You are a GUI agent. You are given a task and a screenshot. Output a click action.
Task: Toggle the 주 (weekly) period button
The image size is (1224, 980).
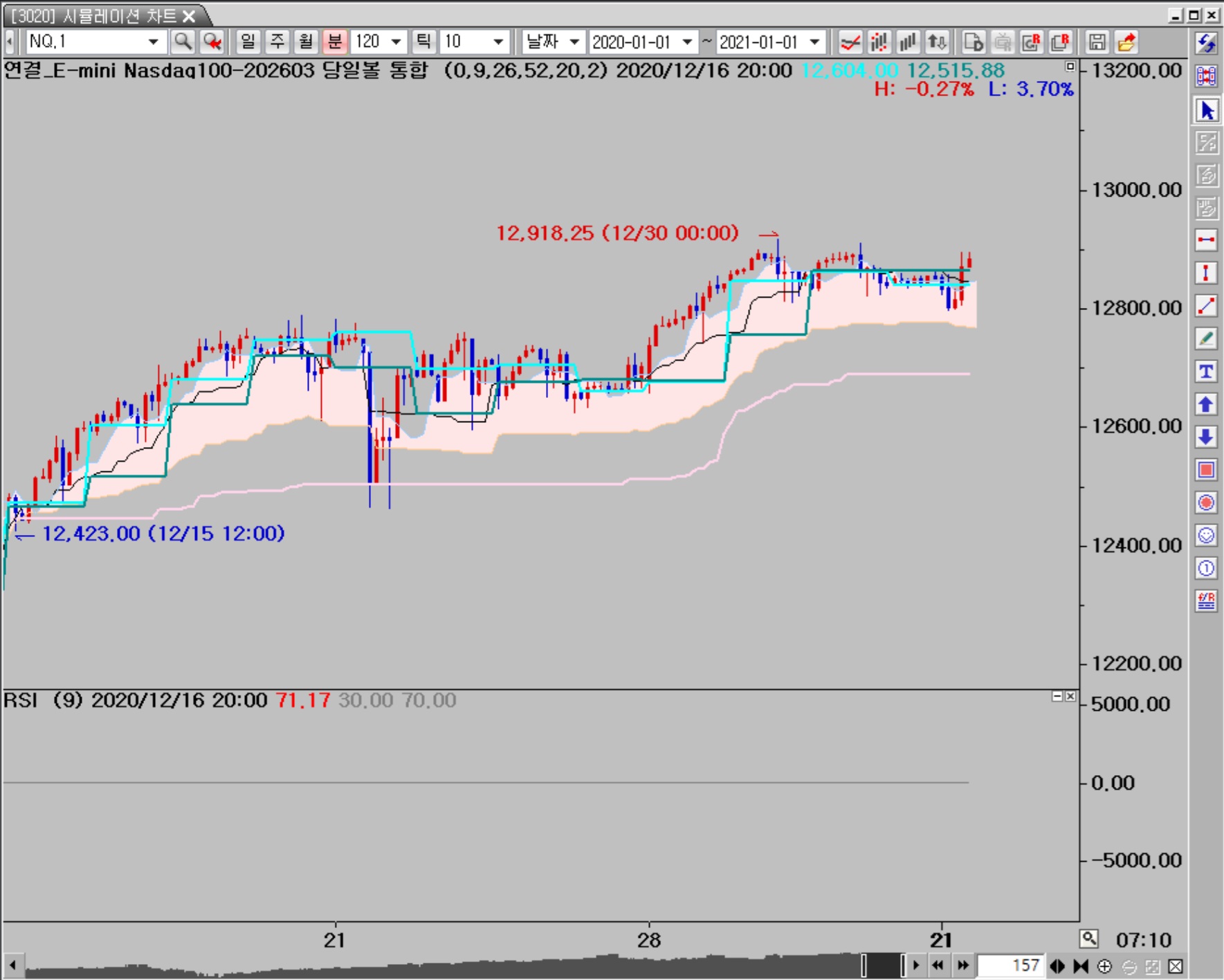click(x=277, y=42)
